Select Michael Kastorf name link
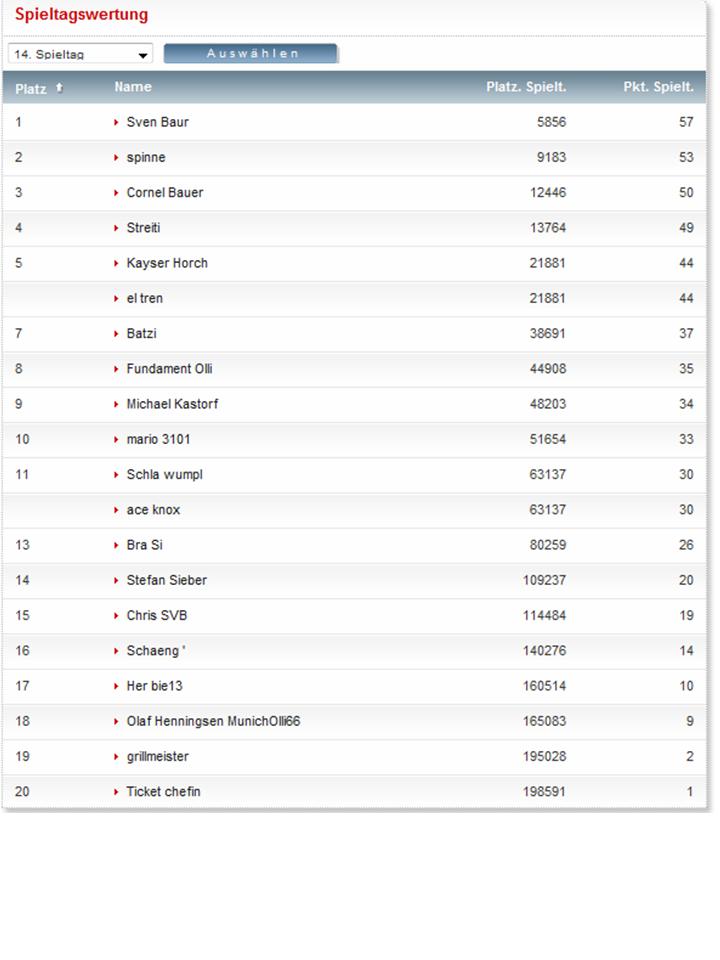Viewport: 720px width, 960px height. (172, 404)
